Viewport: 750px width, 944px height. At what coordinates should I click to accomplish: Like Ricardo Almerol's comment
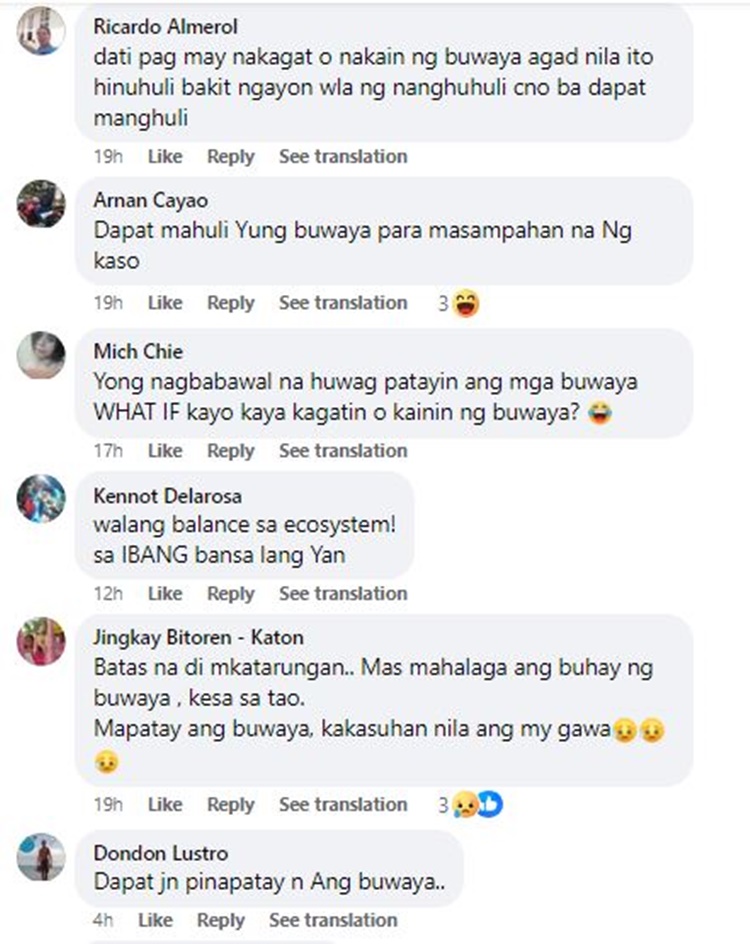tap(165, 157)
